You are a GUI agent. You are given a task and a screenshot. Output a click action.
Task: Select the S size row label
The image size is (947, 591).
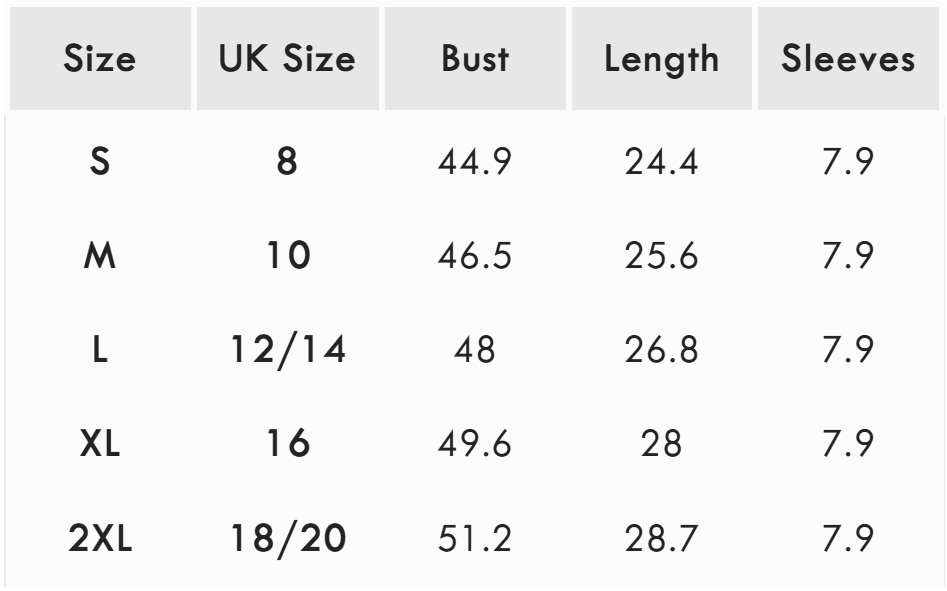99,162
